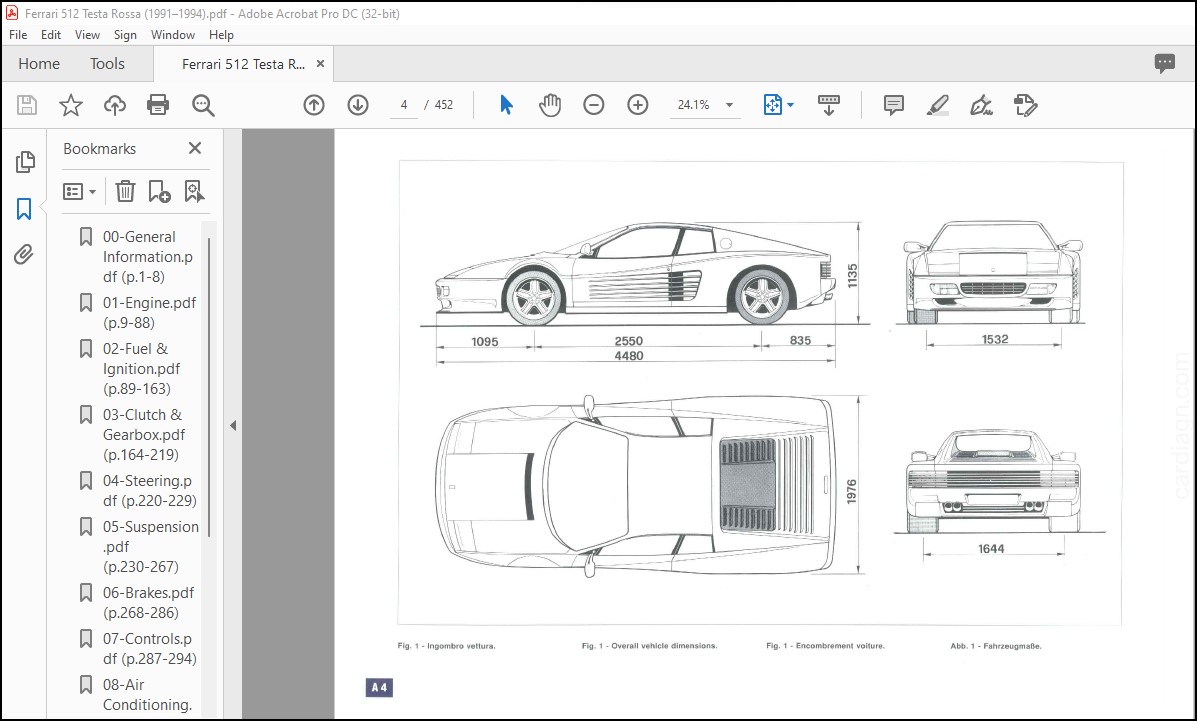Click the 1976 width dimension
The width and height of the screenshot is (1197, 721).
pos(852,491)
